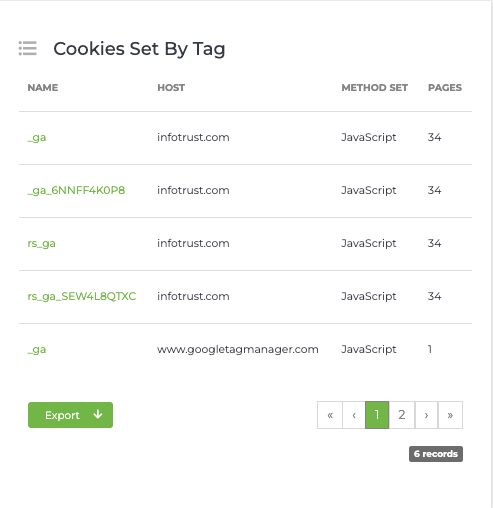Image resolution: width=493 pixels, height=508 pixels.
Task: Click the www.googletagmanager.com host cell
Action: coord(238,349)
